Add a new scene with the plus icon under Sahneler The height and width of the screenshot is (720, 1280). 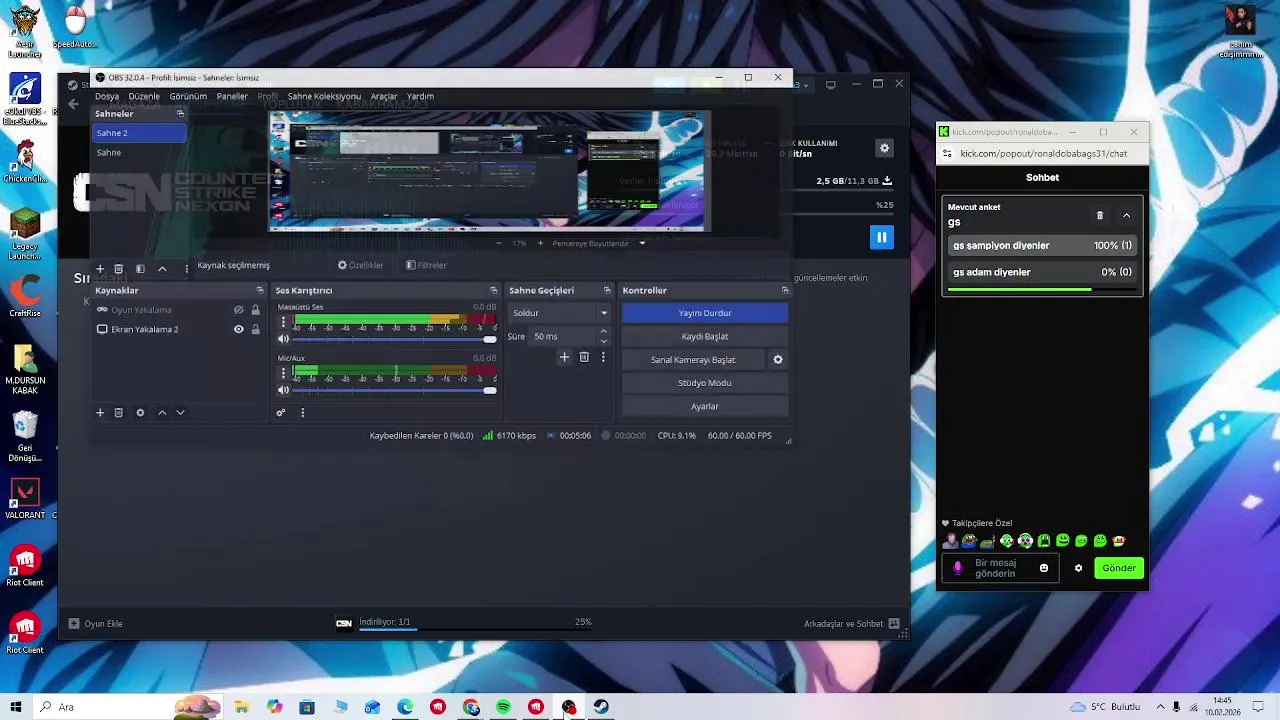pyautogui.click(x=100, y=269)
